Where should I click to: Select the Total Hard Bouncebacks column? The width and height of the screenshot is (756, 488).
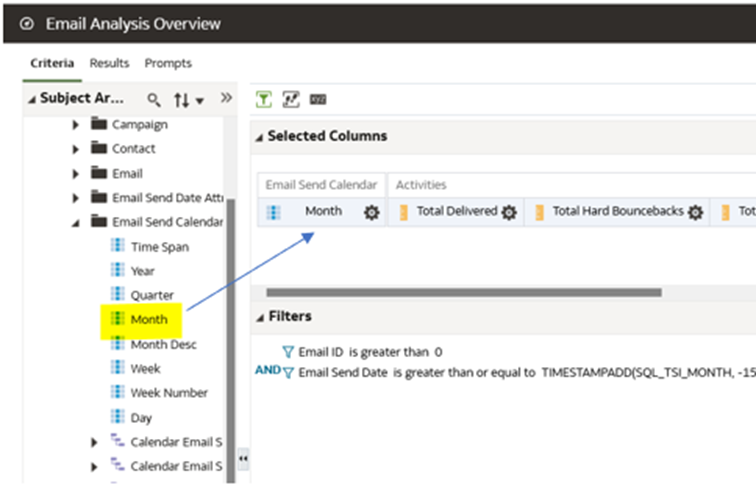coord(618,211)
